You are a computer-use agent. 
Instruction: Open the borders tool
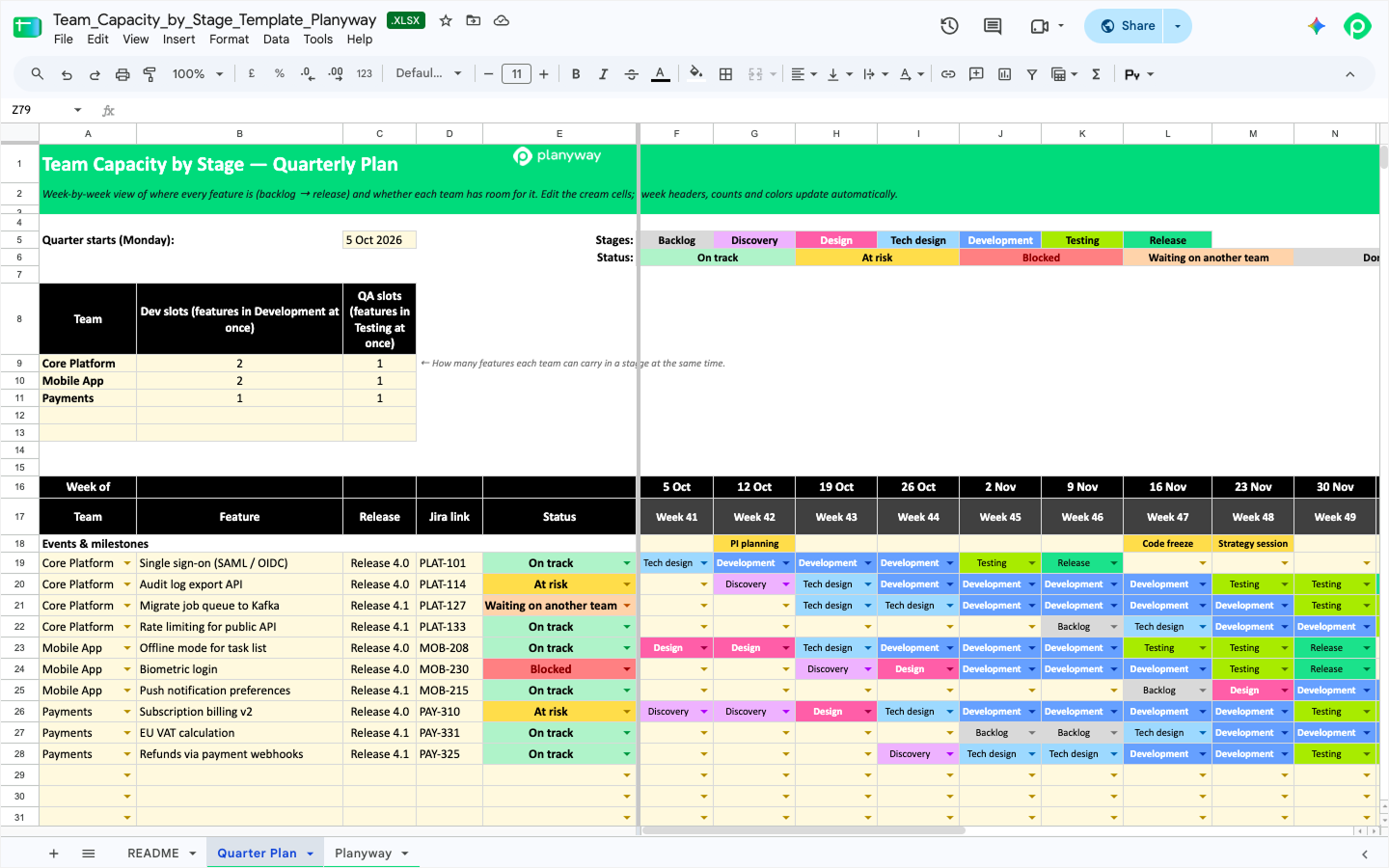click(x=726, y=74)
